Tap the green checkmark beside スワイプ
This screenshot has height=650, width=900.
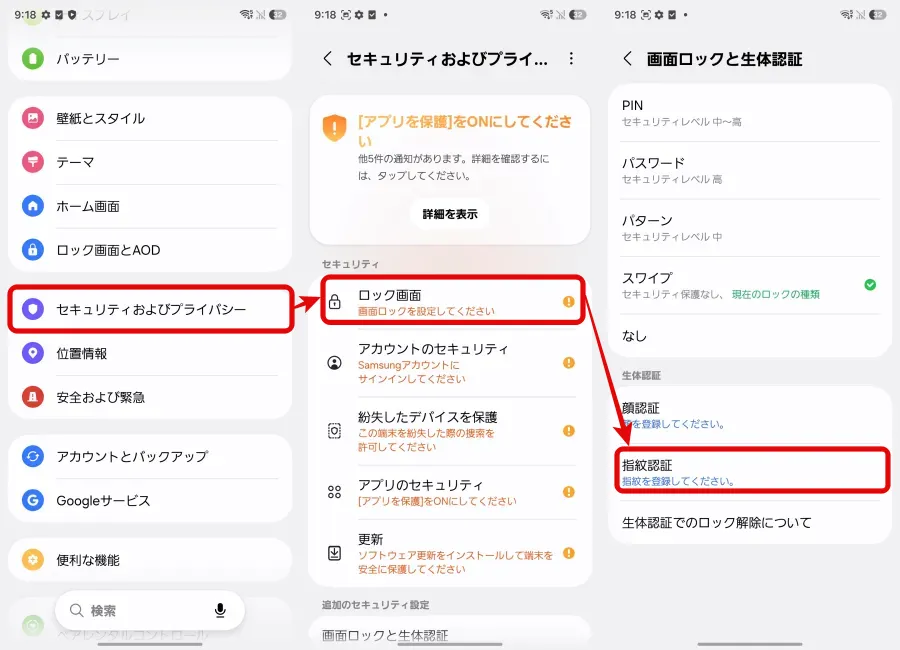tap(870, 285)
